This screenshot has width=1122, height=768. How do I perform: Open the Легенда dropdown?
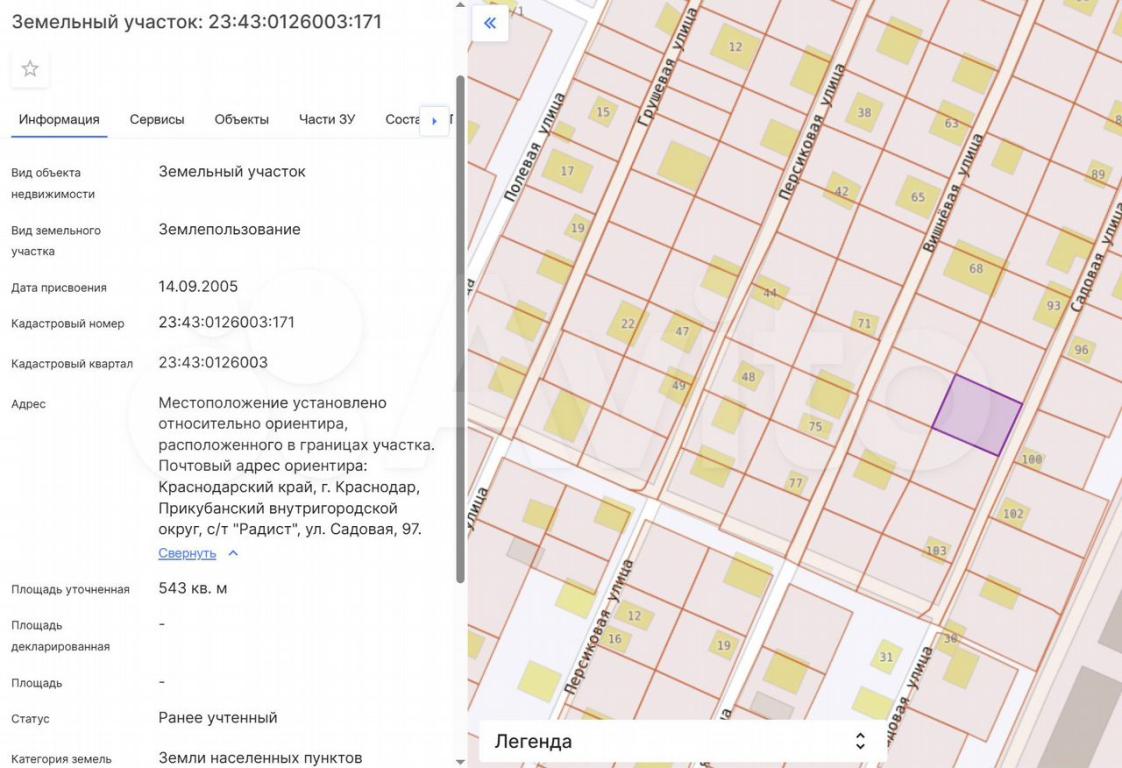(682, 741)
